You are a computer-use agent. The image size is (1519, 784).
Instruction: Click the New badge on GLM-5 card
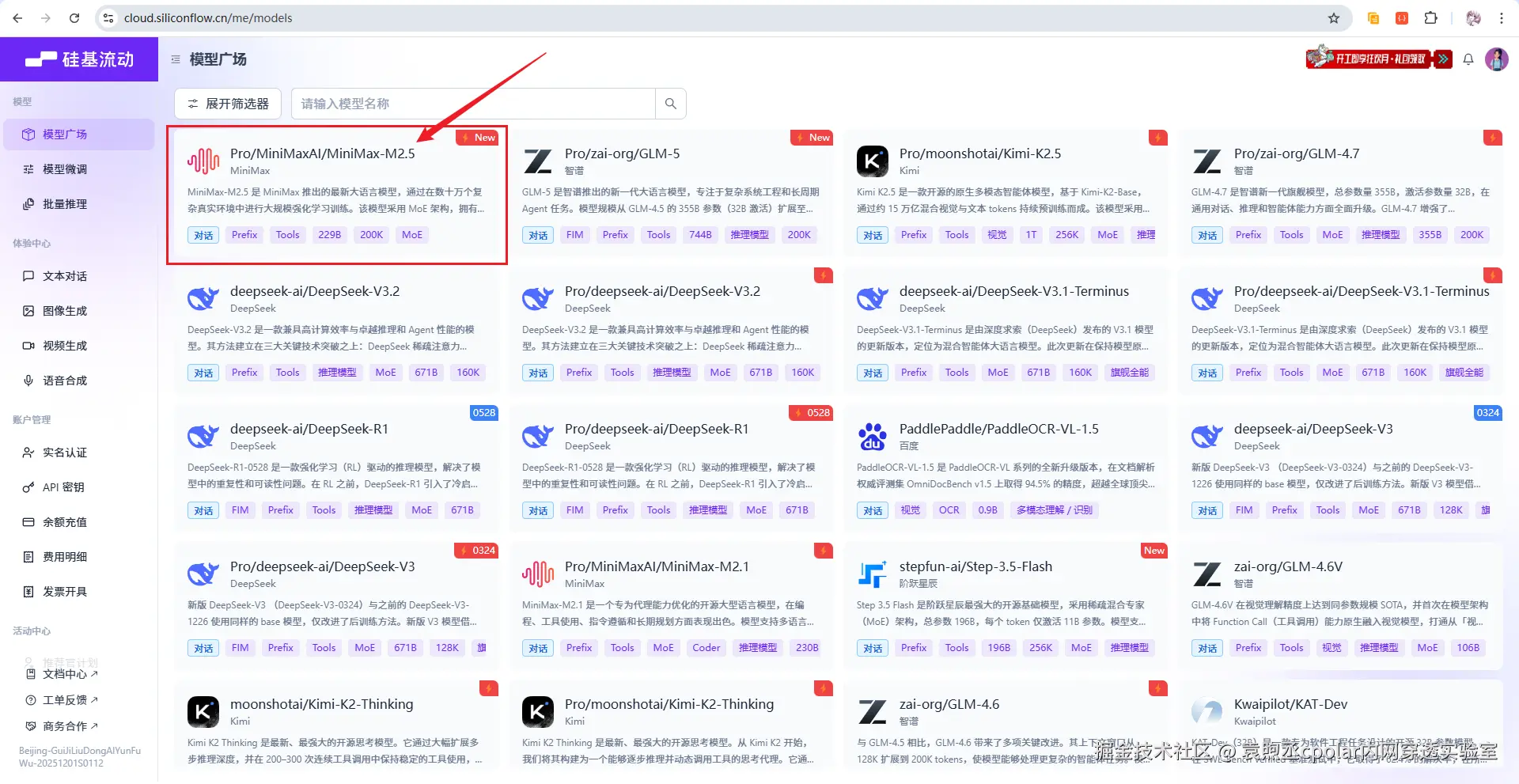pyautogui.click(x=812, y=138)
